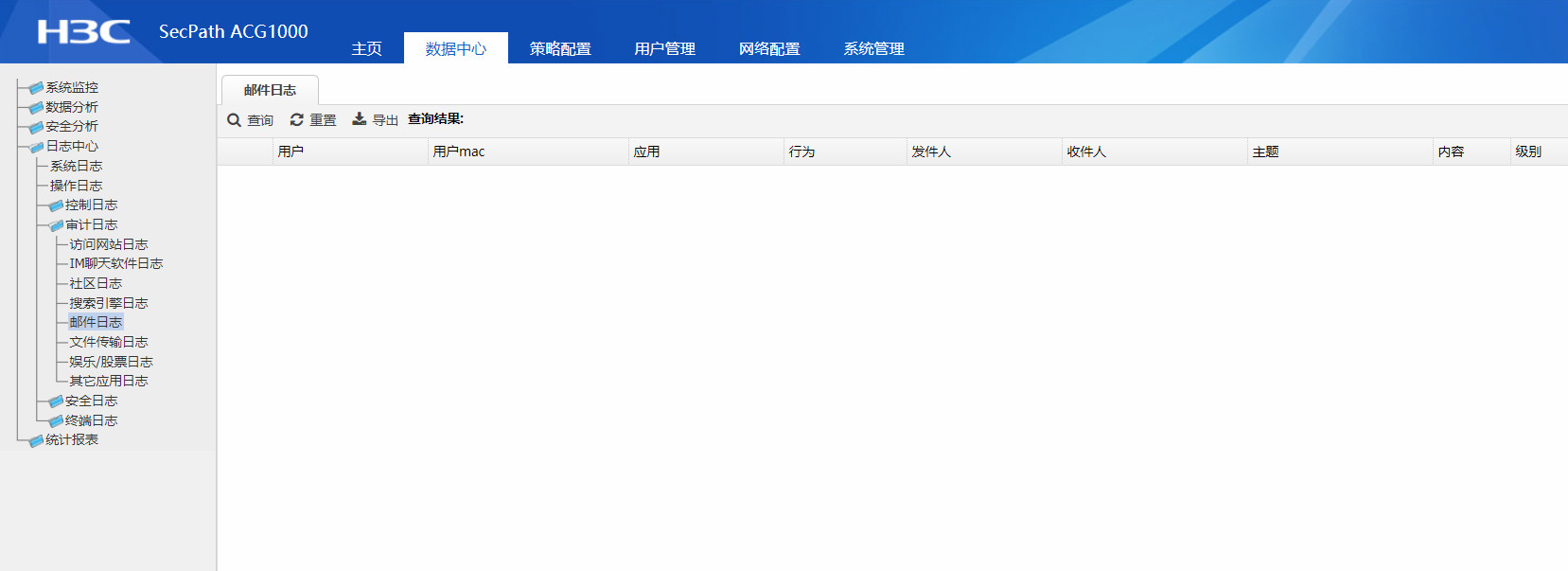Open IM聊天软件日志 in sidebar
This screenshot has height=571, width=1568.
tap(116, 263)
